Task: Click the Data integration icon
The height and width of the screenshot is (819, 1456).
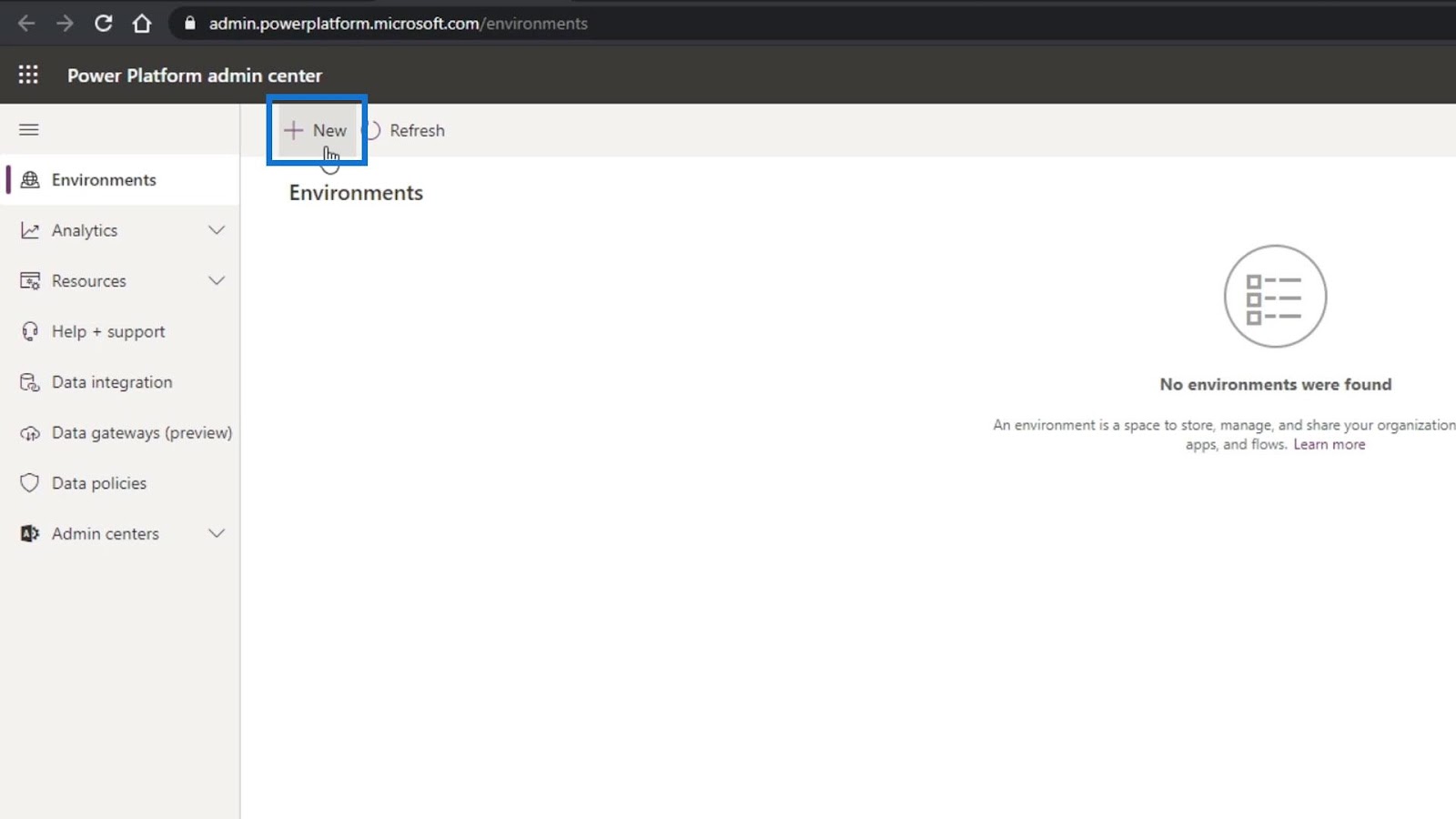Action: [x=30, y=382]
